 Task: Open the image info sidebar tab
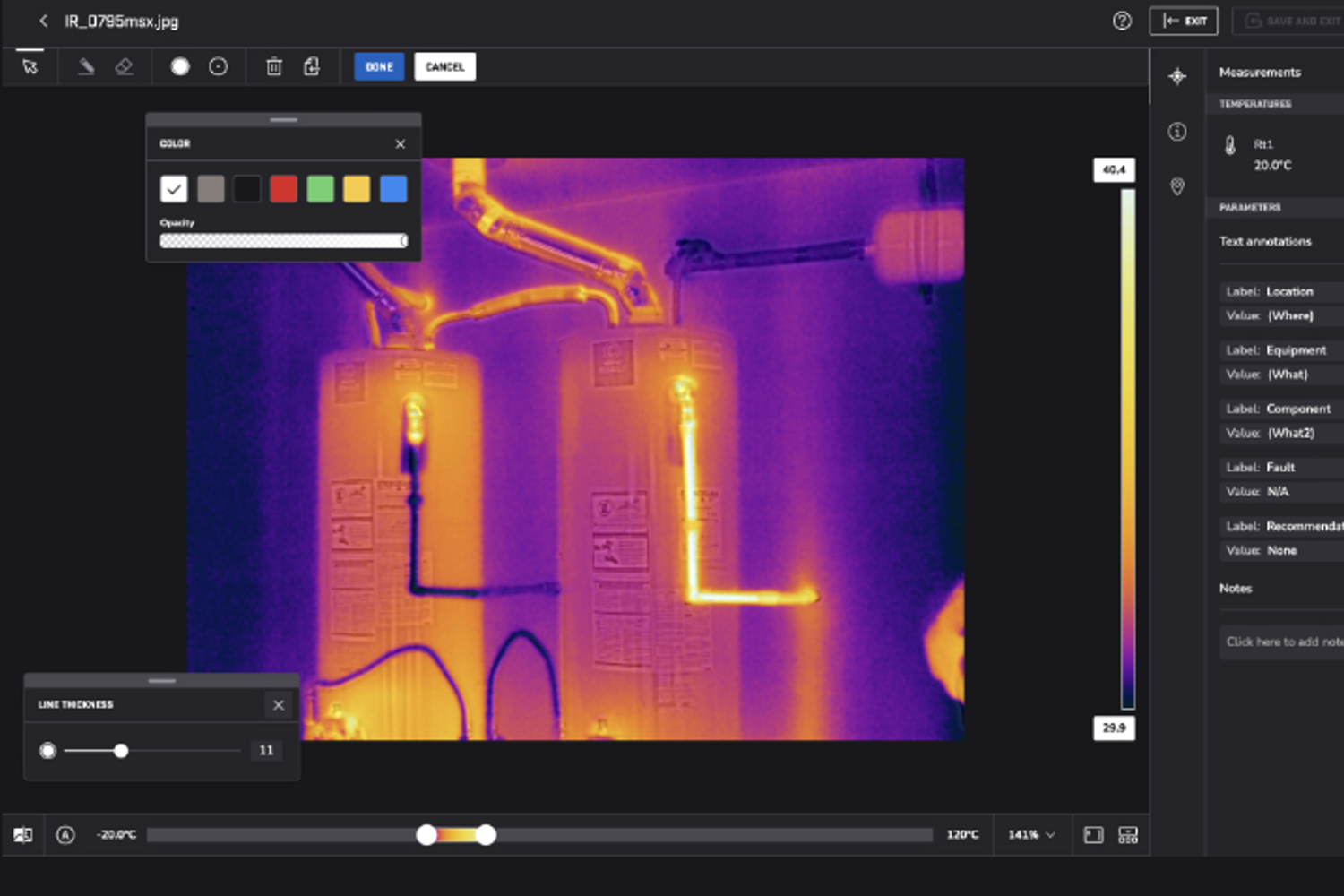[x=1177, y=132]
